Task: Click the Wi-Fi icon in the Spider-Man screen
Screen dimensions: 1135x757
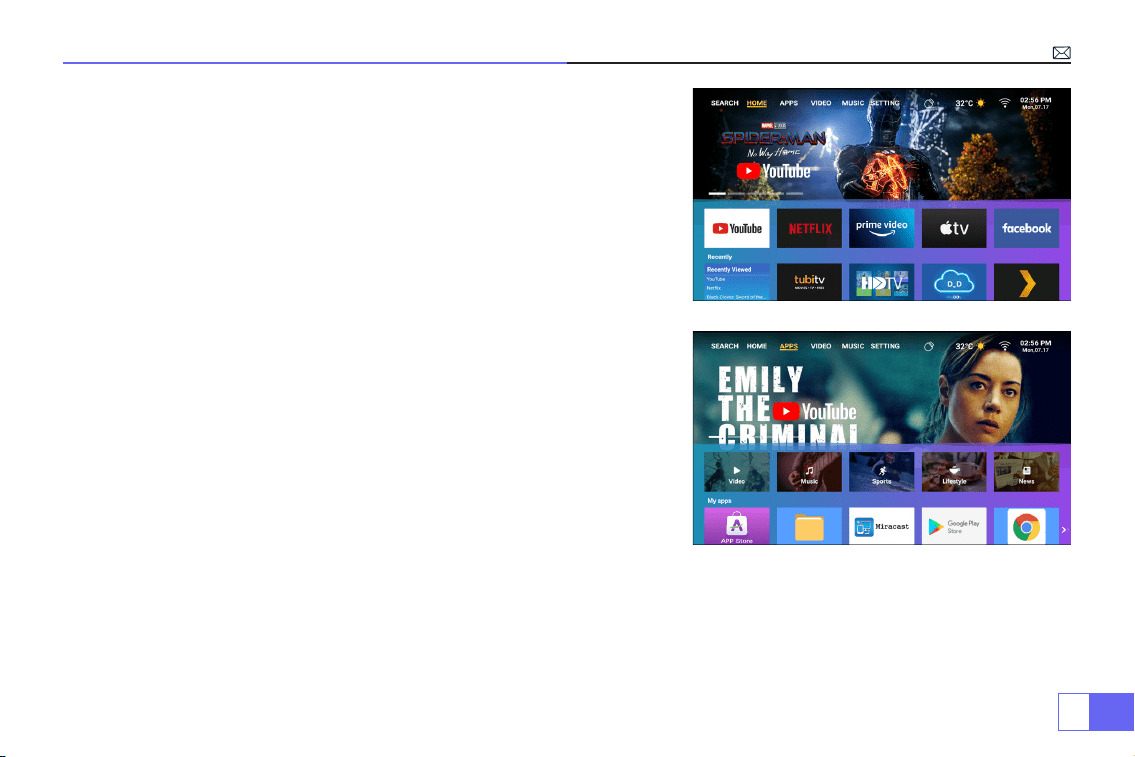Action: coord(1005,103)
